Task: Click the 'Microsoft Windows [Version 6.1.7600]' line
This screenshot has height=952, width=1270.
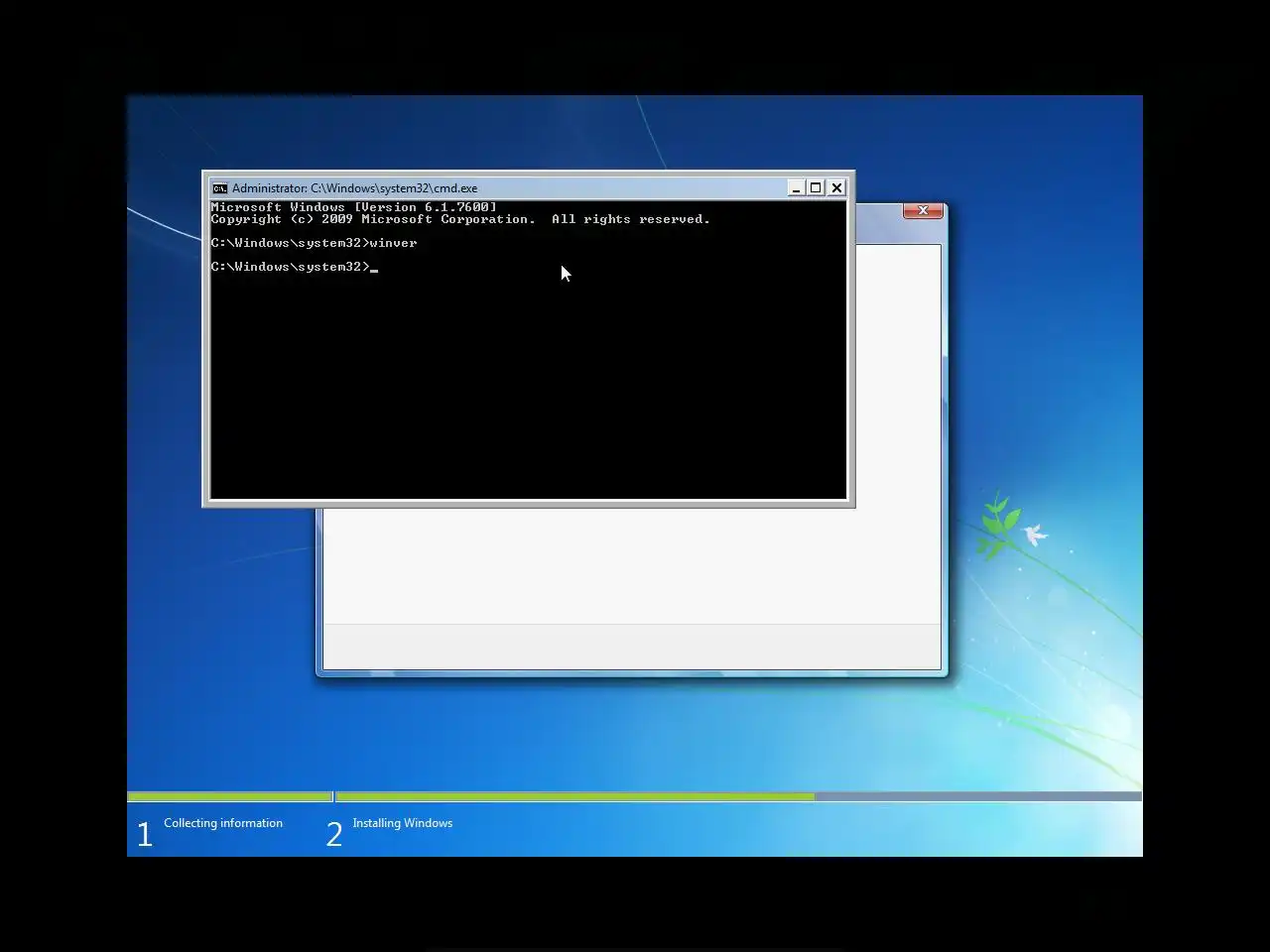Action: (x=353, y=207)
